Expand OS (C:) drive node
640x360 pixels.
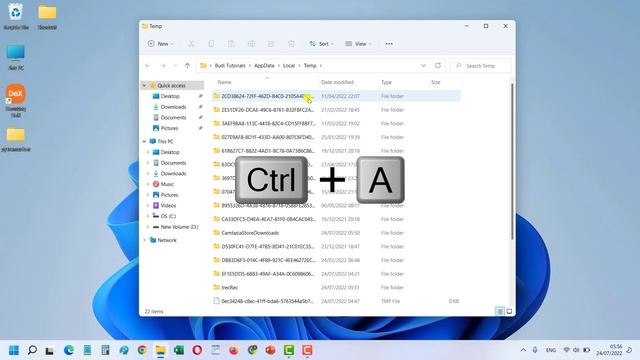coord(148,216)
